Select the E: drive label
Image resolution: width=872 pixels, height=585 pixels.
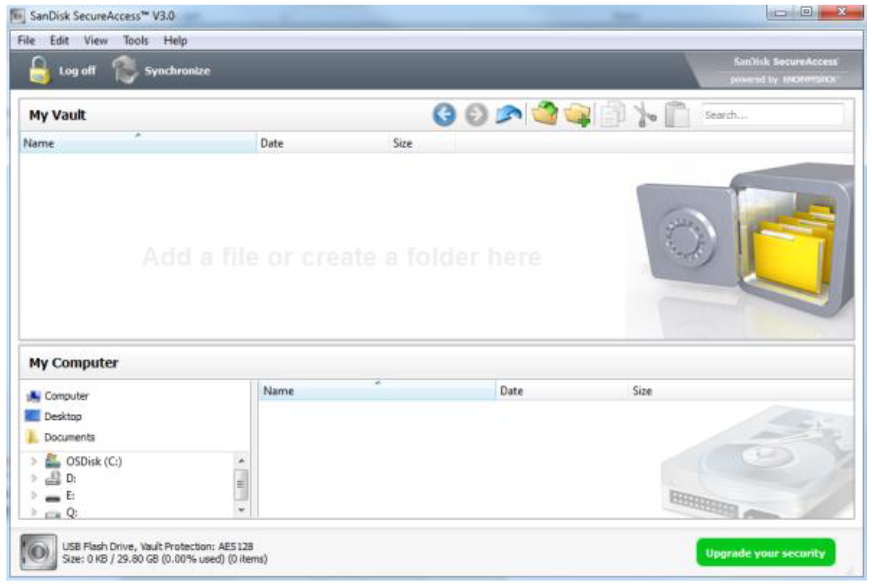(x=70, y=495)
